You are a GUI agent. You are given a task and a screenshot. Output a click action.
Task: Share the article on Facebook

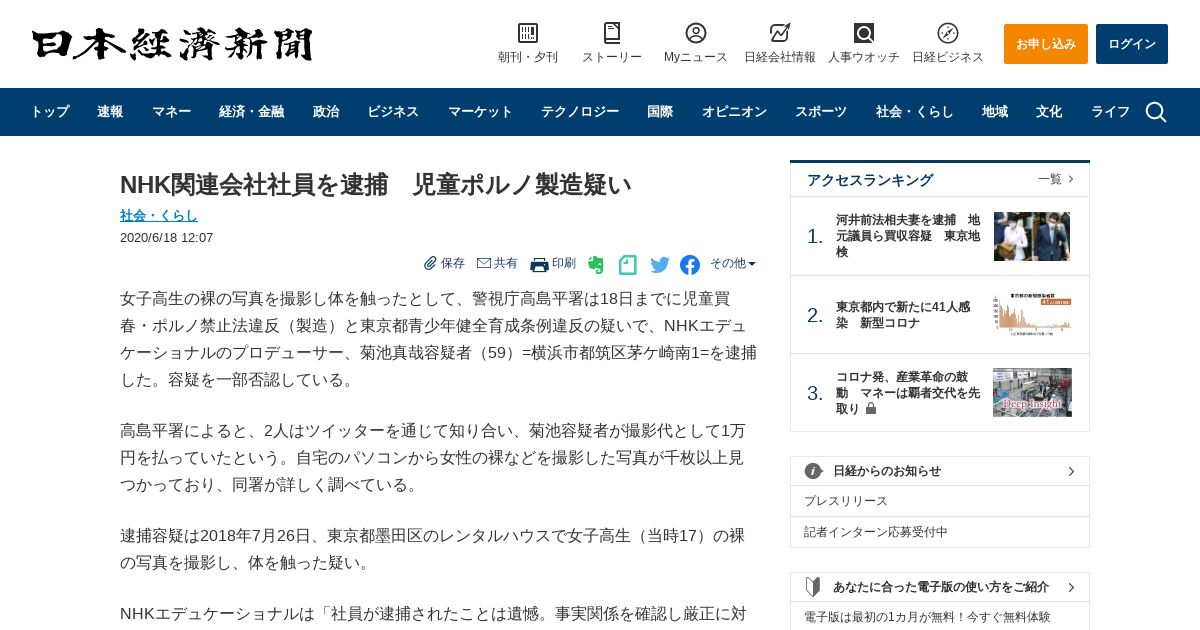point(690,265)
